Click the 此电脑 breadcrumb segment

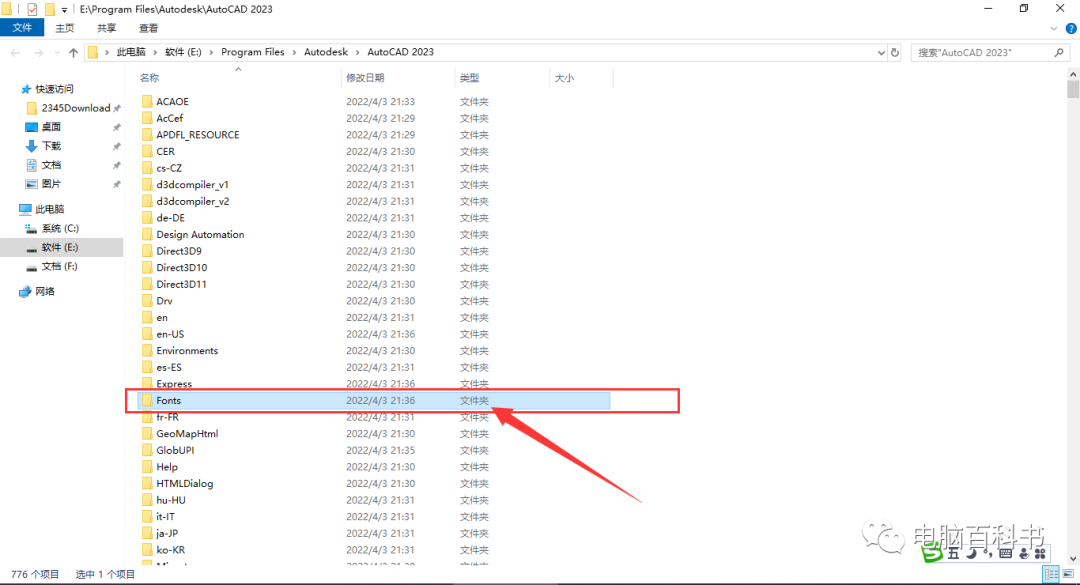131,52
